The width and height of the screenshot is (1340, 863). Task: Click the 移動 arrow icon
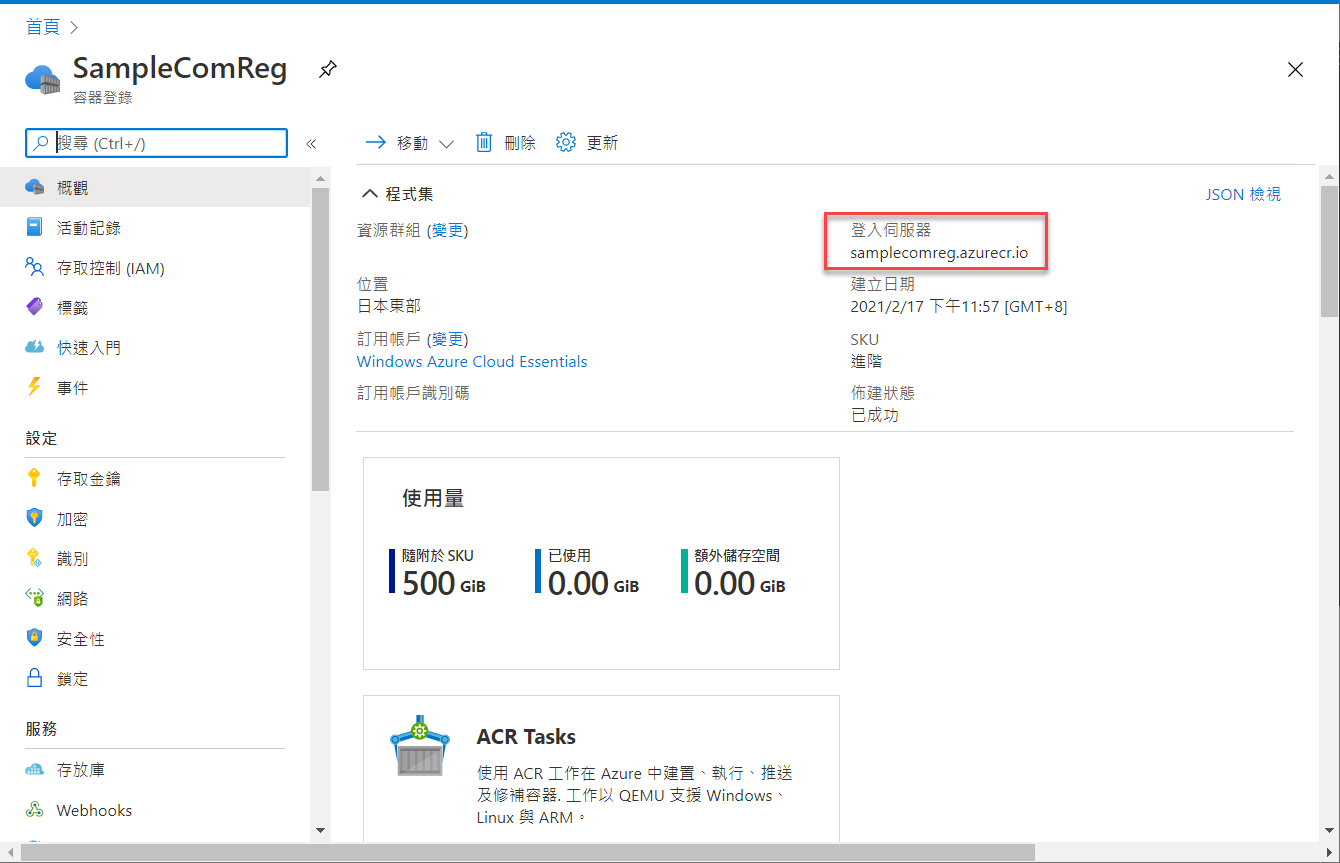376,143
